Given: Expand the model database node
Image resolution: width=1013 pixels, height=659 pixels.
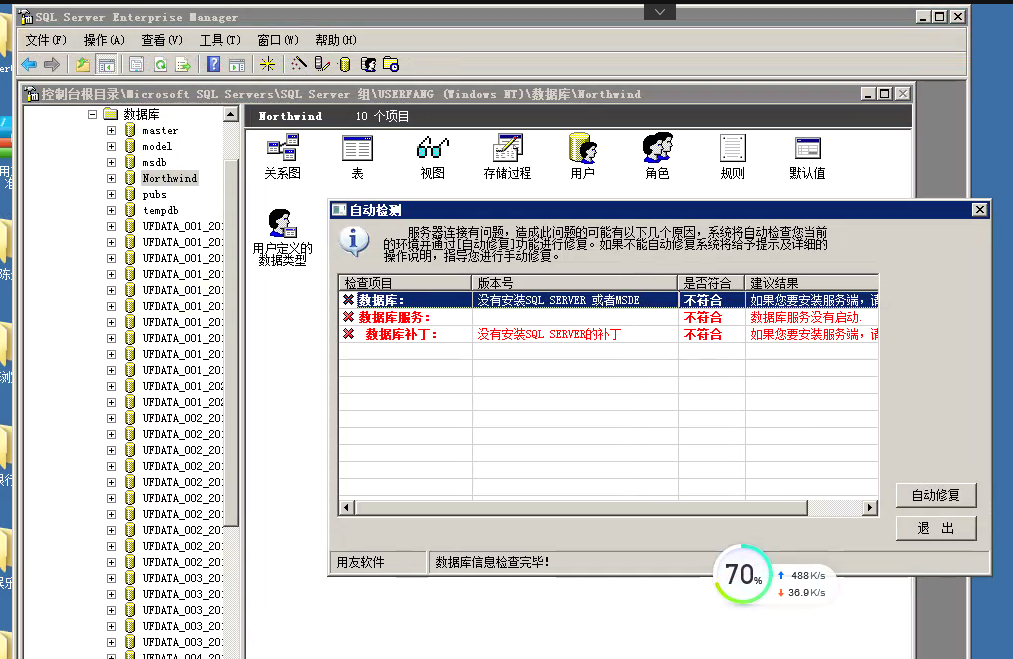Looking at the screenshot, I should [x=111, y=147].
